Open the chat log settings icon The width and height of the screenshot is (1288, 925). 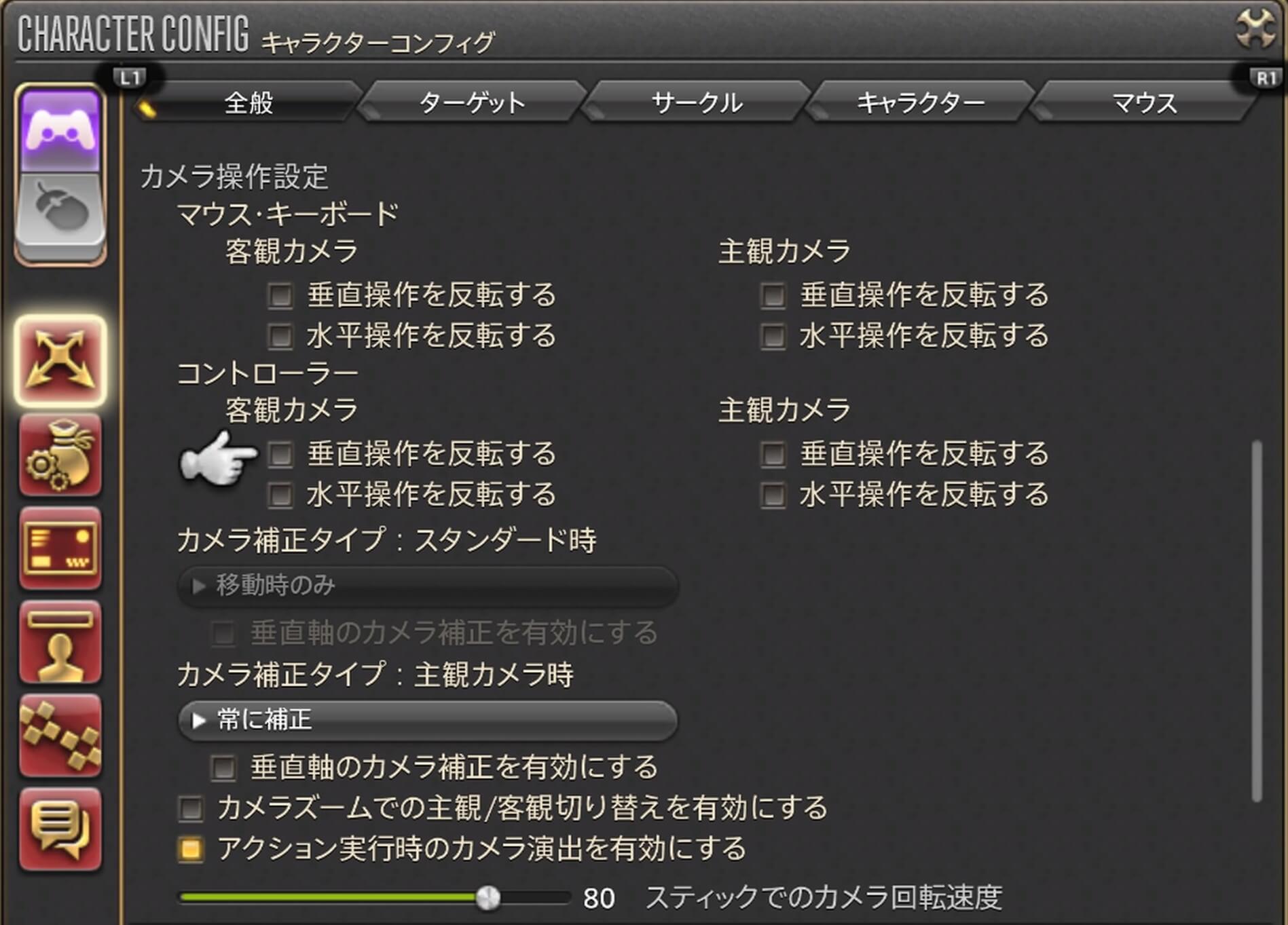60,829
